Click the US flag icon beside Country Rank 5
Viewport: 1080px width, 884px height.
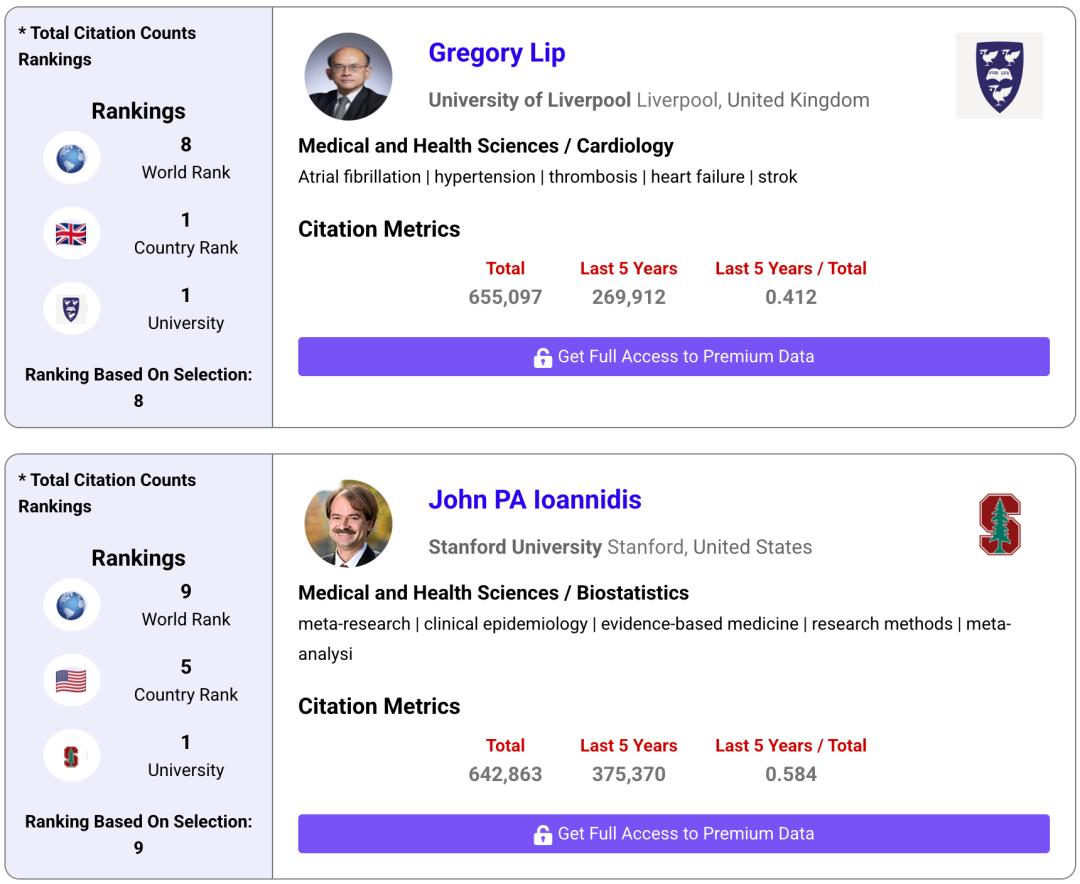71,681
